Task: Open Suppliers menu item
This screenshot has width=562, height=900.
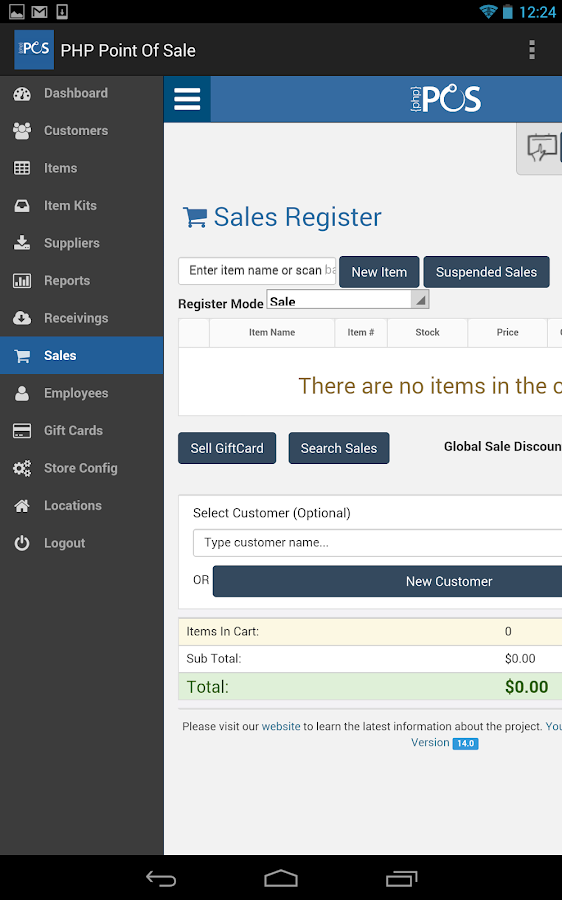Action: [x=82, y=243]
